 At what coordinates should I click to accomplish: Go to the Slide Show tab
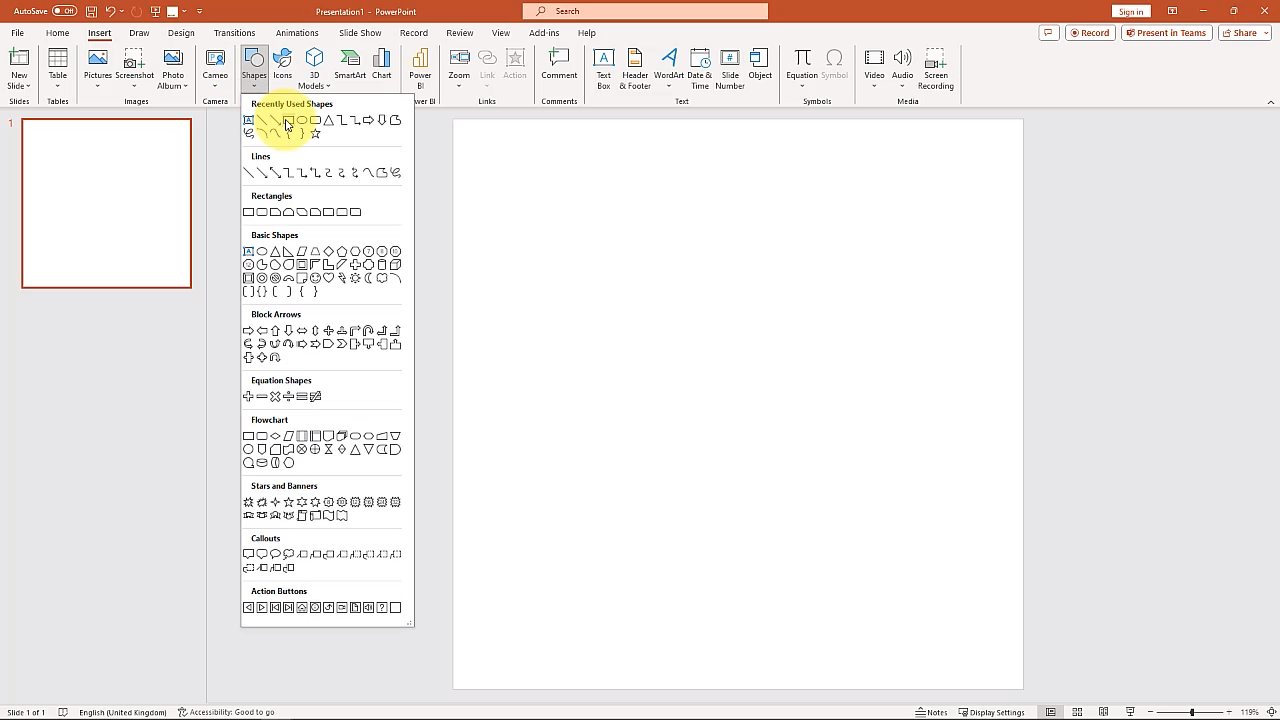pyautogui.click(x=360, y=33)
